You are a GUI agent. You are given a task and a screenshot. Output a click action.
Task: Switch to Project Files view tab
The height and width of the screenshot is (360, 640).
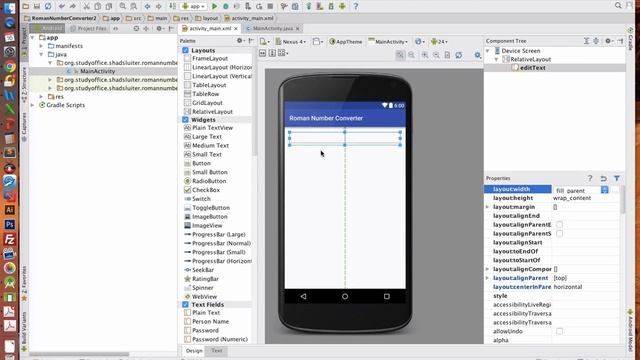click(x=89, y=29)
